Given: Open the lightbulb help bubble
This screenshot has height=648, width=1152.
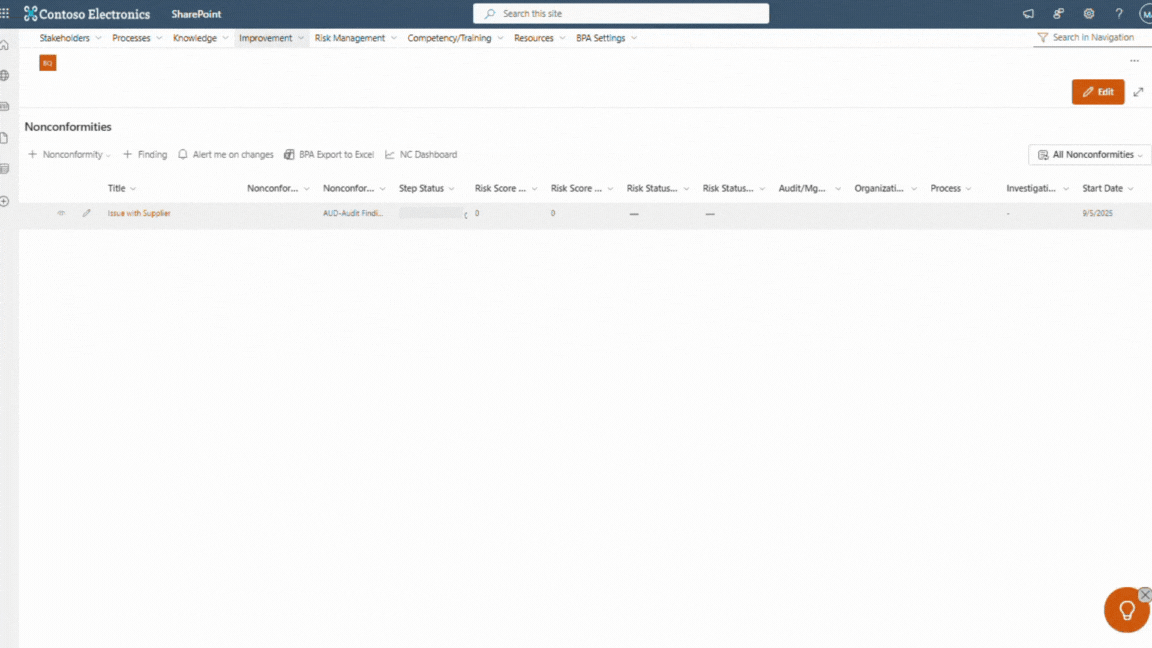Looking at the screenshot, I should [1126, 610].
